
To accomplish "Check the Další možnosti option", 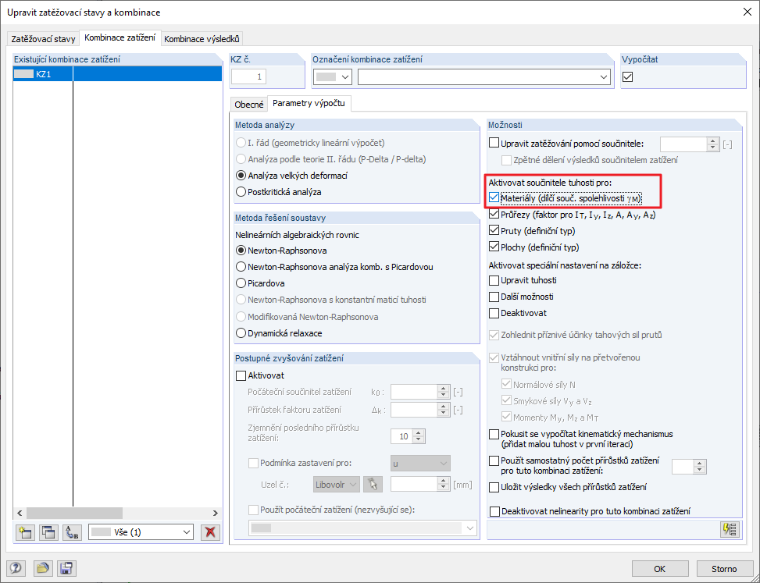I will [x=494, y=297].
